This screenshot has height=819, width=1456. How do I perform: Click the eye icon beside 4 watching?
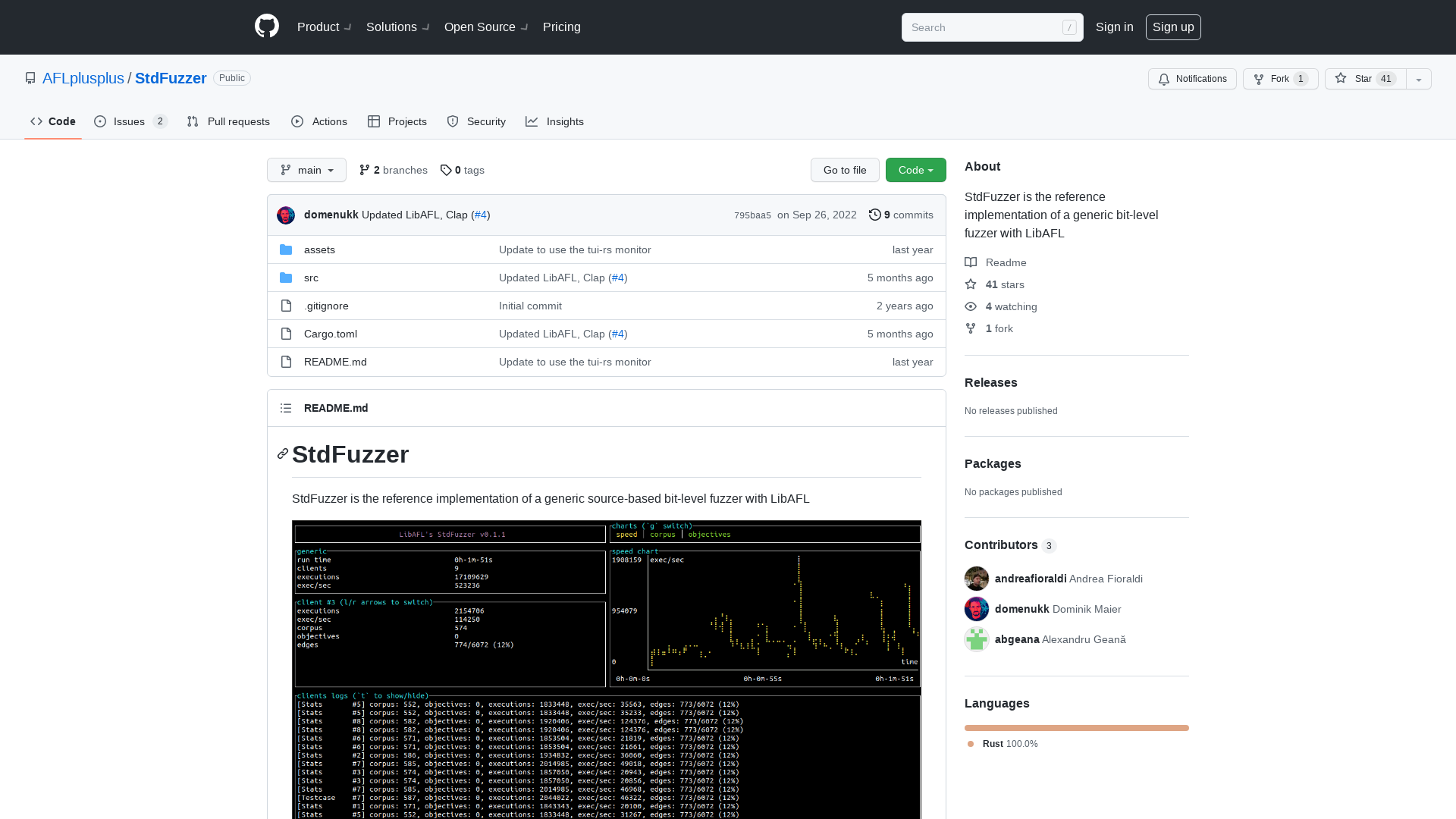point(971,306)
